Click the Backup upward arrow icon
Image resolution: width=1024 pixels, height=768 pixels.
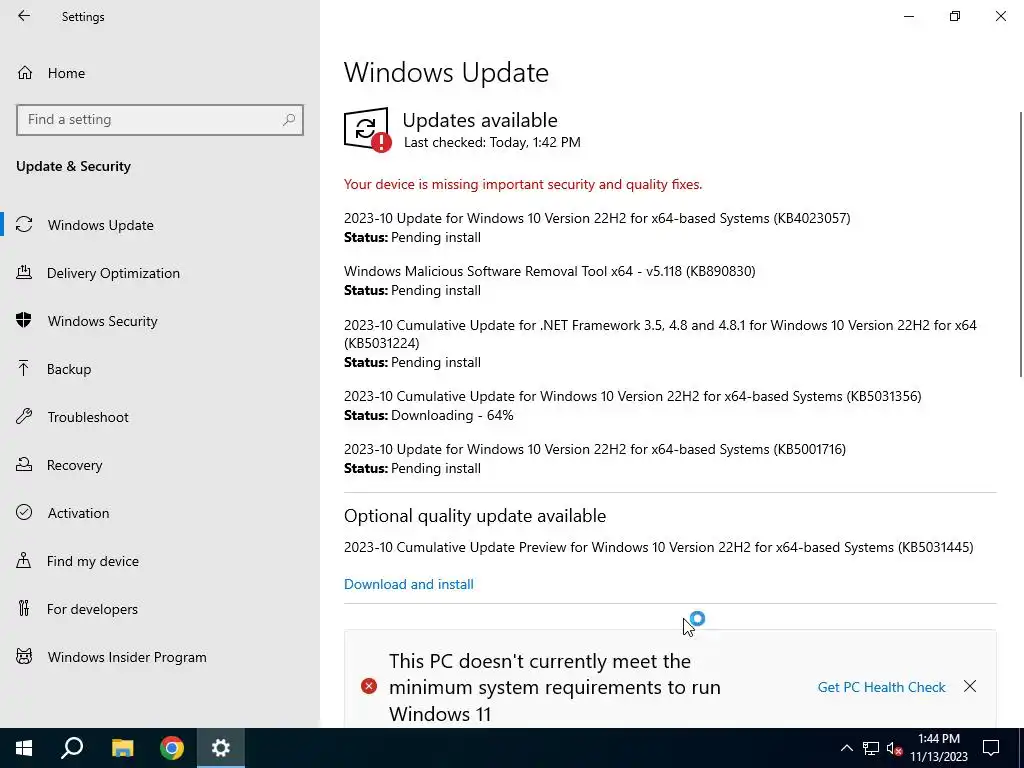point(24,369)
